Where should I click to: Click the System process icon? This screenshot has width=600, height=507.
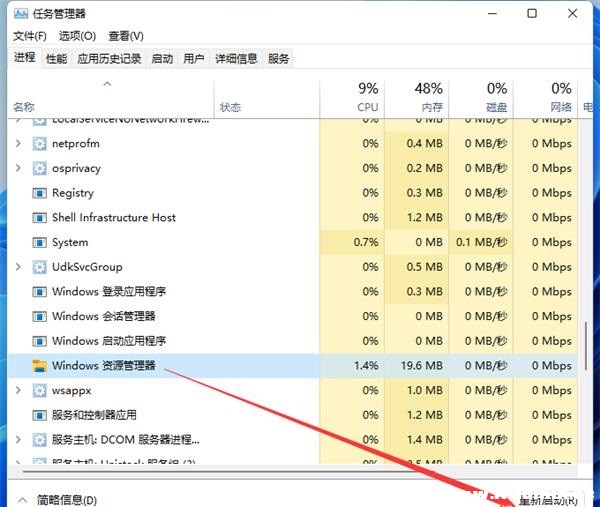(x=39, y=243)
